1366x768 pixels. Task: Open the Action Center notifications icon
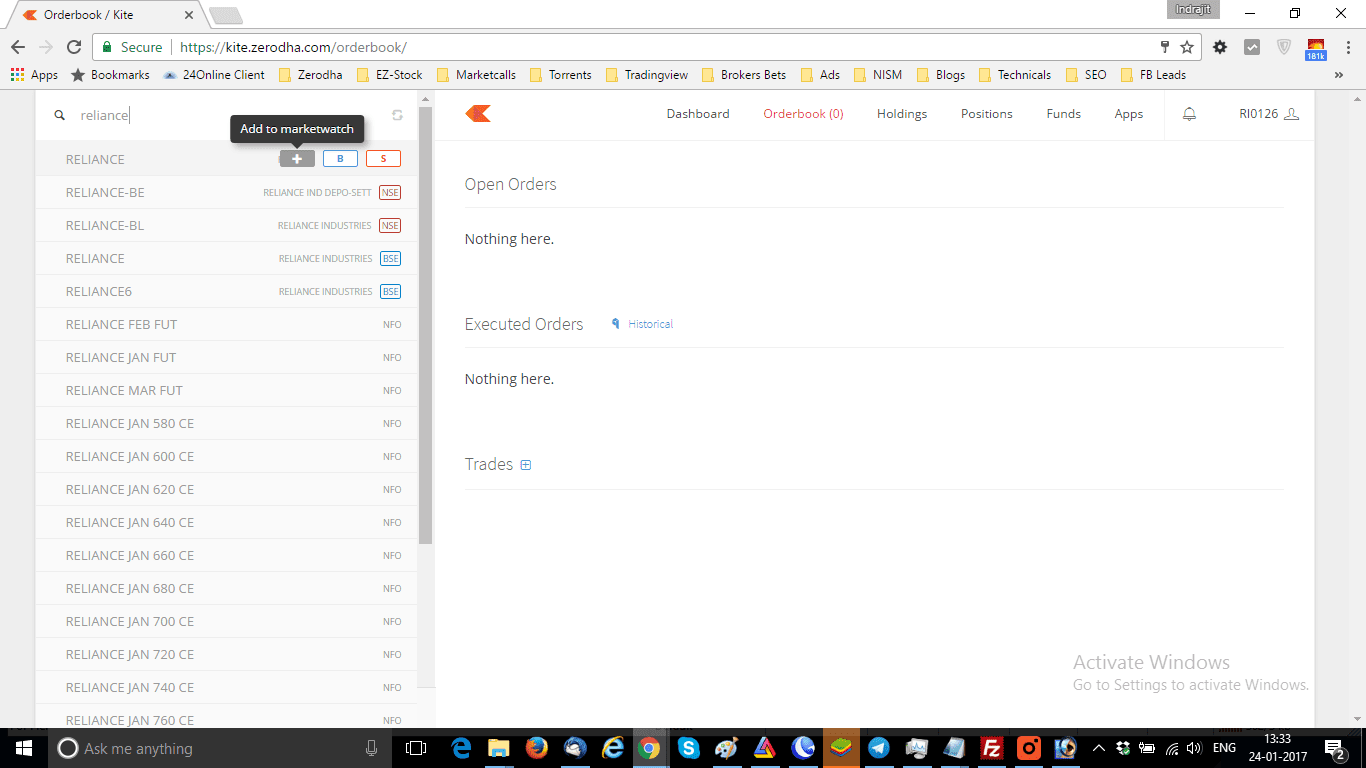[1335, 748]
